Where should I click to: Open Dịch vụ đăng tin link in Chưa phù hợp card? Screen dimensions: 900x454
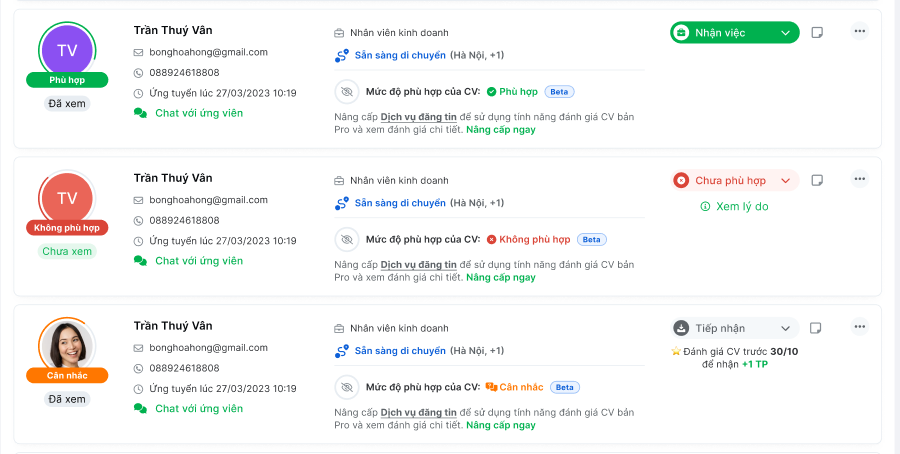(x=418, y=265)
